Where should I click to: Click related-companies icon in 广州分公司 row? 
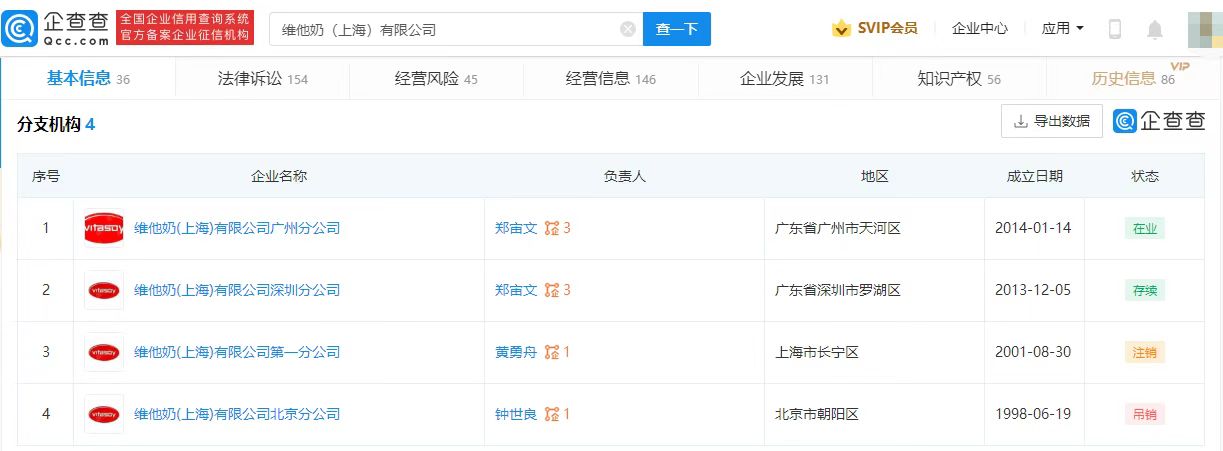[x=552, y=228]
